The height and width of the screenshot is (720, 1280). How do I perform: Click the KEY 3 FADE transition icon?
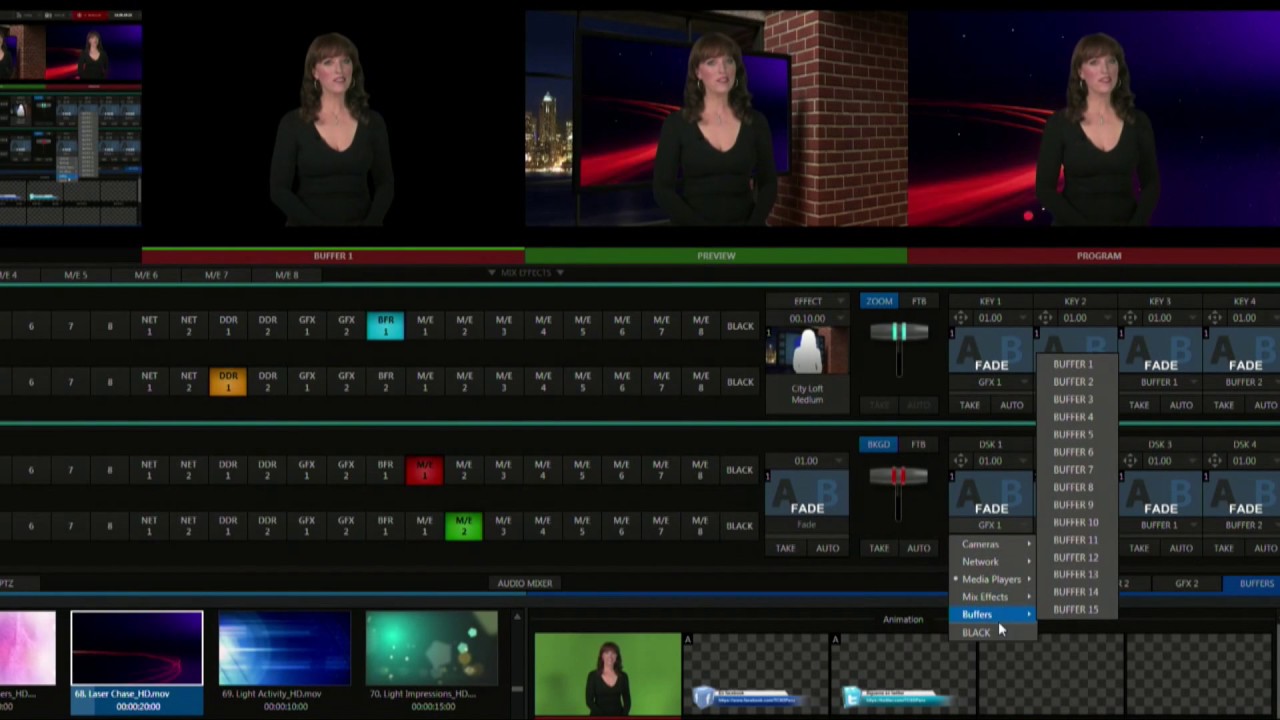[1160, 352]
